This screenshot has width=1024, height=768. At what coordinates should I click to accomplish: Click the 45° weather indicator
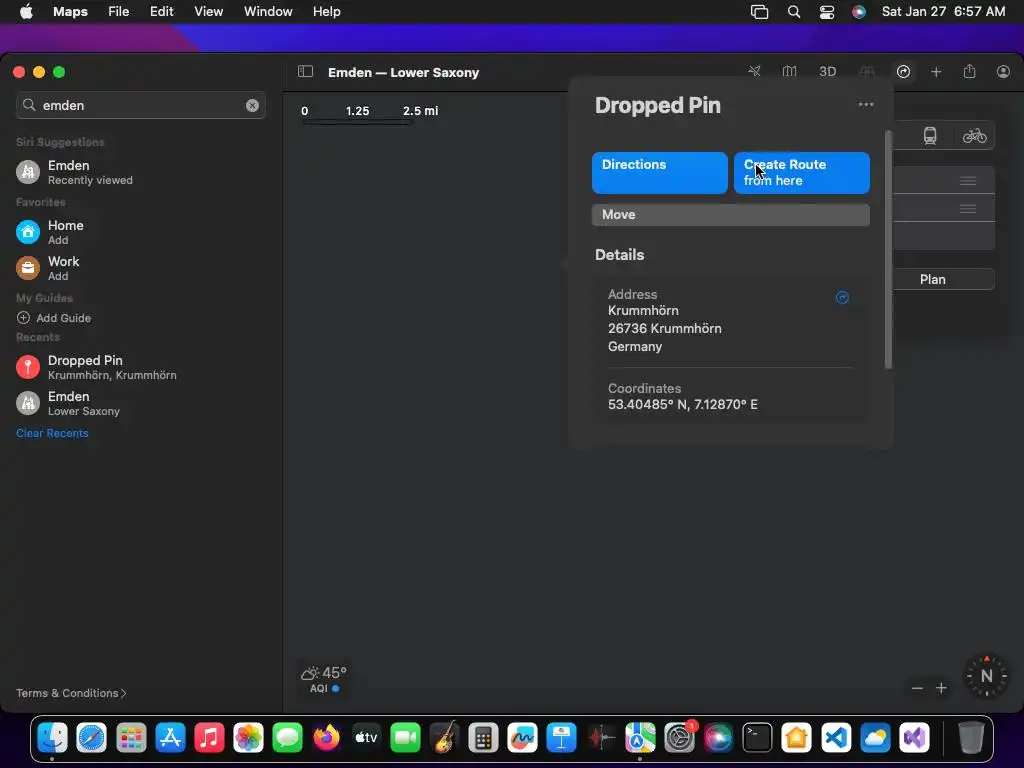324,673
